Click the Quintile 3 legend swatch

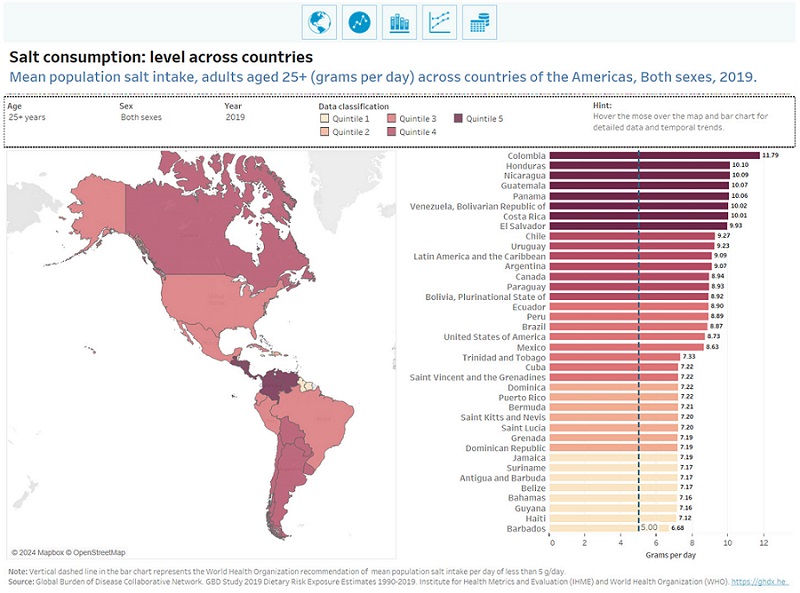[391, 119]
